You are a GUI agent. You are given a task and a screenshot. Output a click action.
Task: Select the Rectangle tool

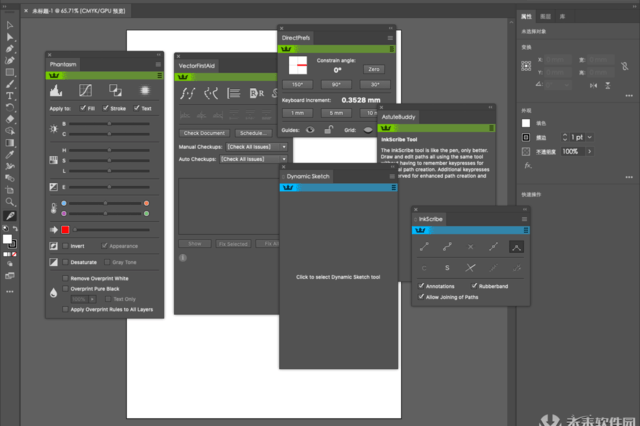pyautogui.click(x=10, y=72)
